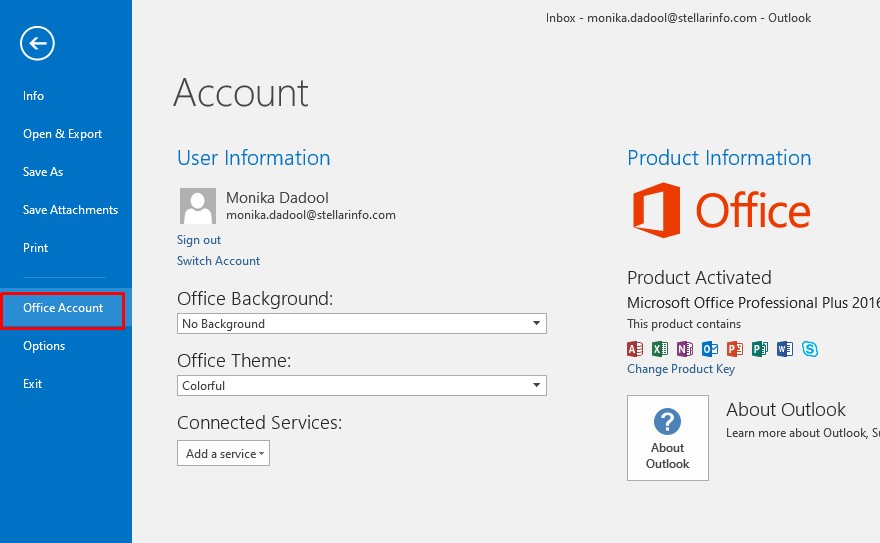Click the back arrow to leave Backstage

coord(37,43)
